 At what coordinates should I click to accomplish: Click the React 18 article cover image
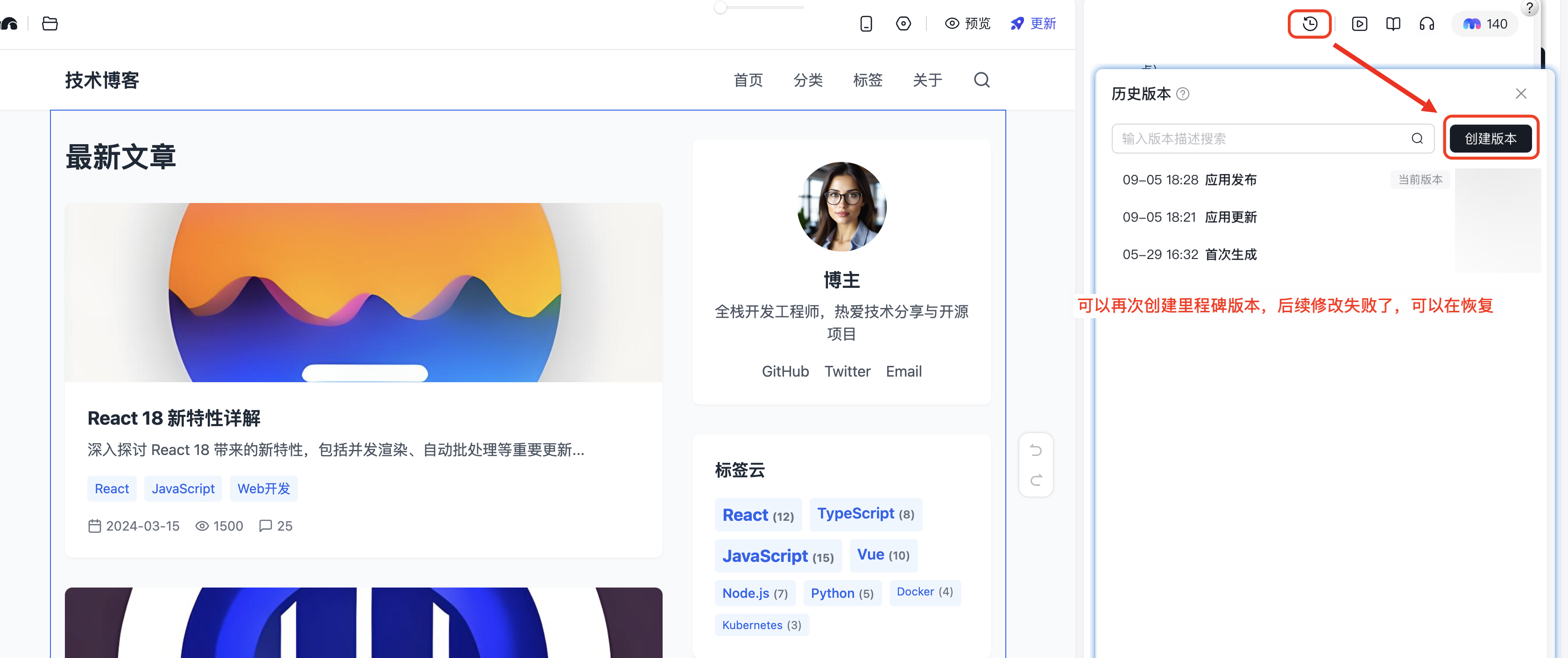click(x=363, y=293)
